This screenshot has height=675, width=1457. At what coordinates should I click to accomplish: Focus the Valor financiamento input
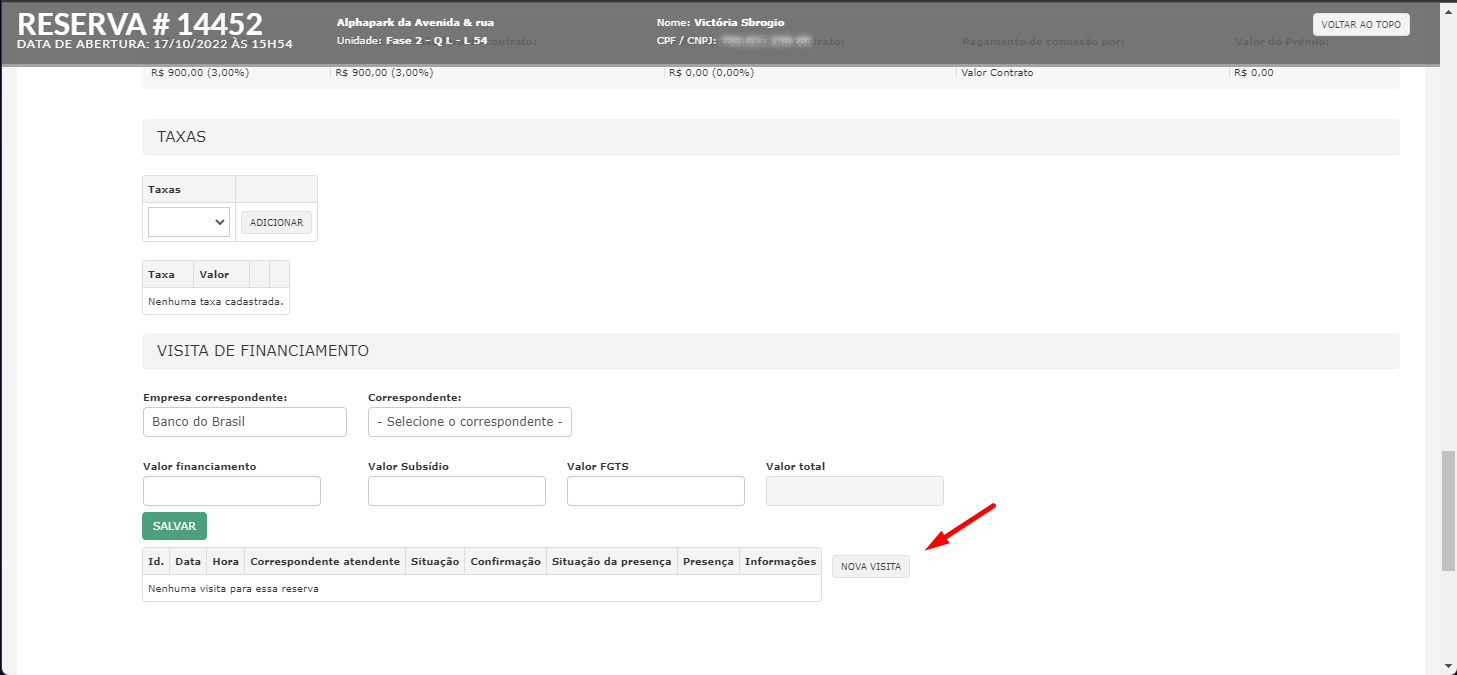pos(232,491)
